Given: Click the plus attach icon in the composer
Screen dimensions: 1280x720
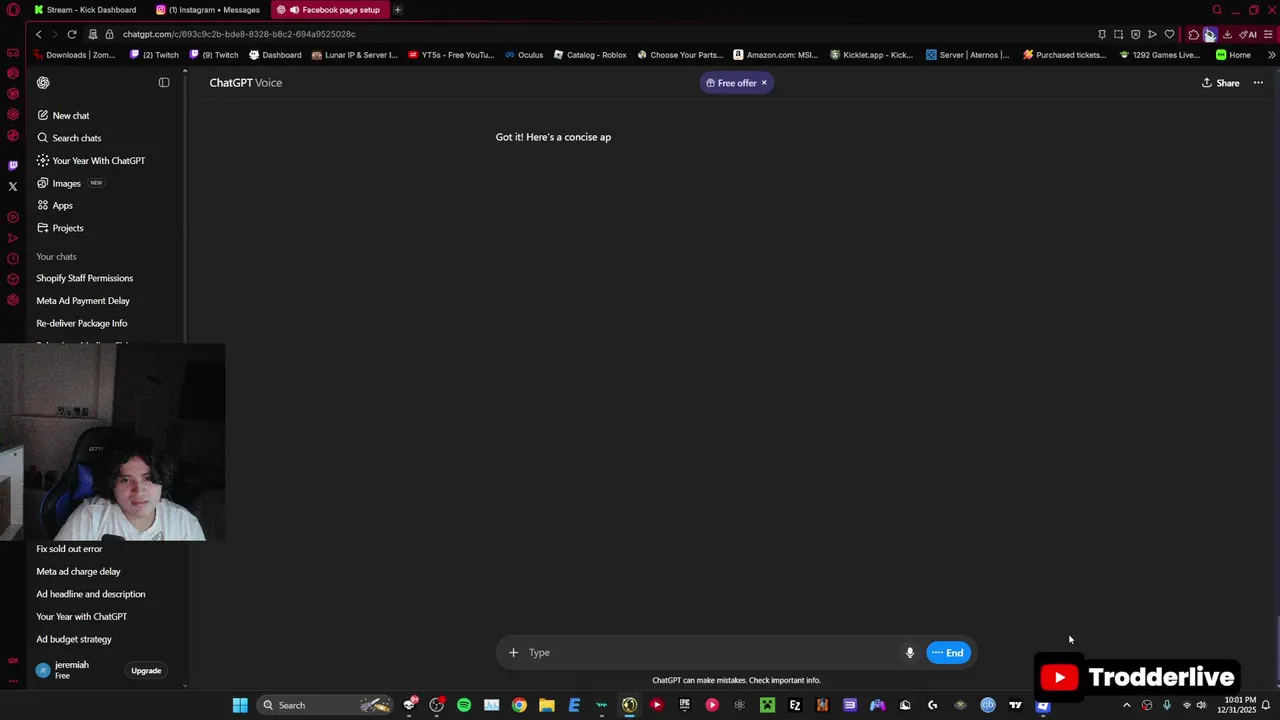Looking at the screenshot, I should point(514,653).
